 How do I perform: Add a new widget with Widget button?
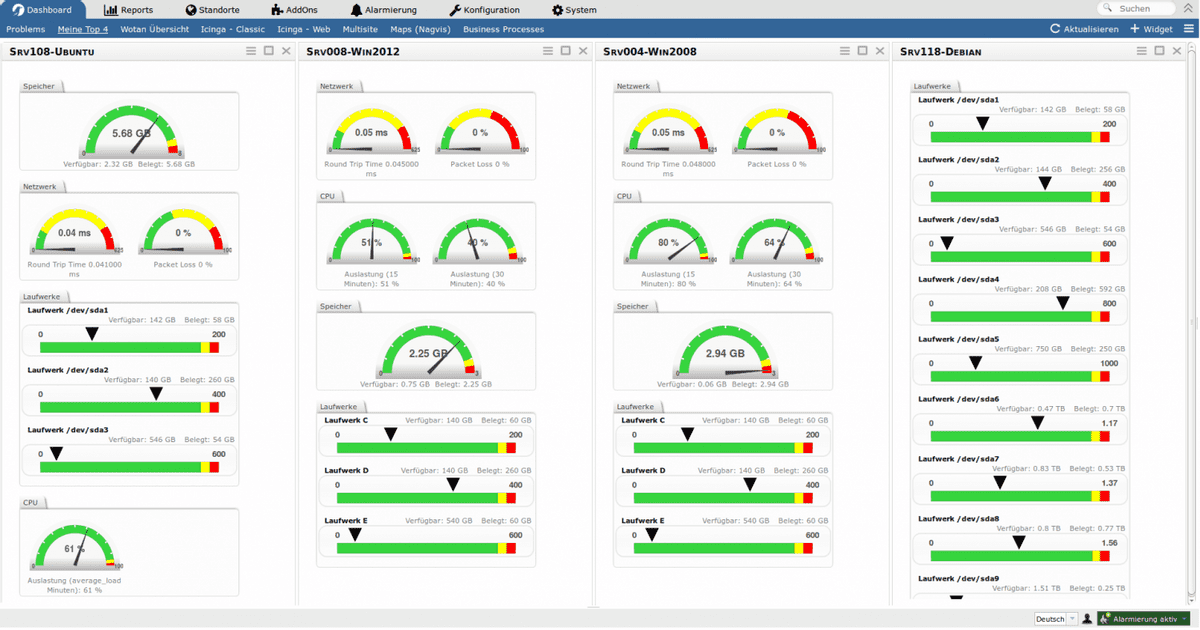pyautogui.click(x=1151, y=29)
